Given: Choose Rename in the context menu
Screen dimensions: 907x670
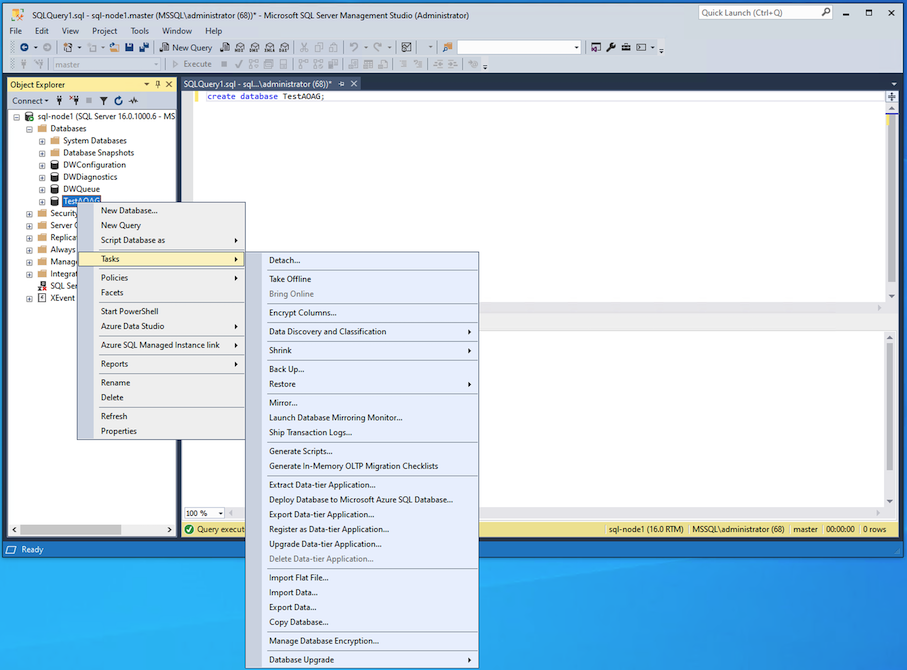Looking at the screenshot, I should (x=161, y=382).
